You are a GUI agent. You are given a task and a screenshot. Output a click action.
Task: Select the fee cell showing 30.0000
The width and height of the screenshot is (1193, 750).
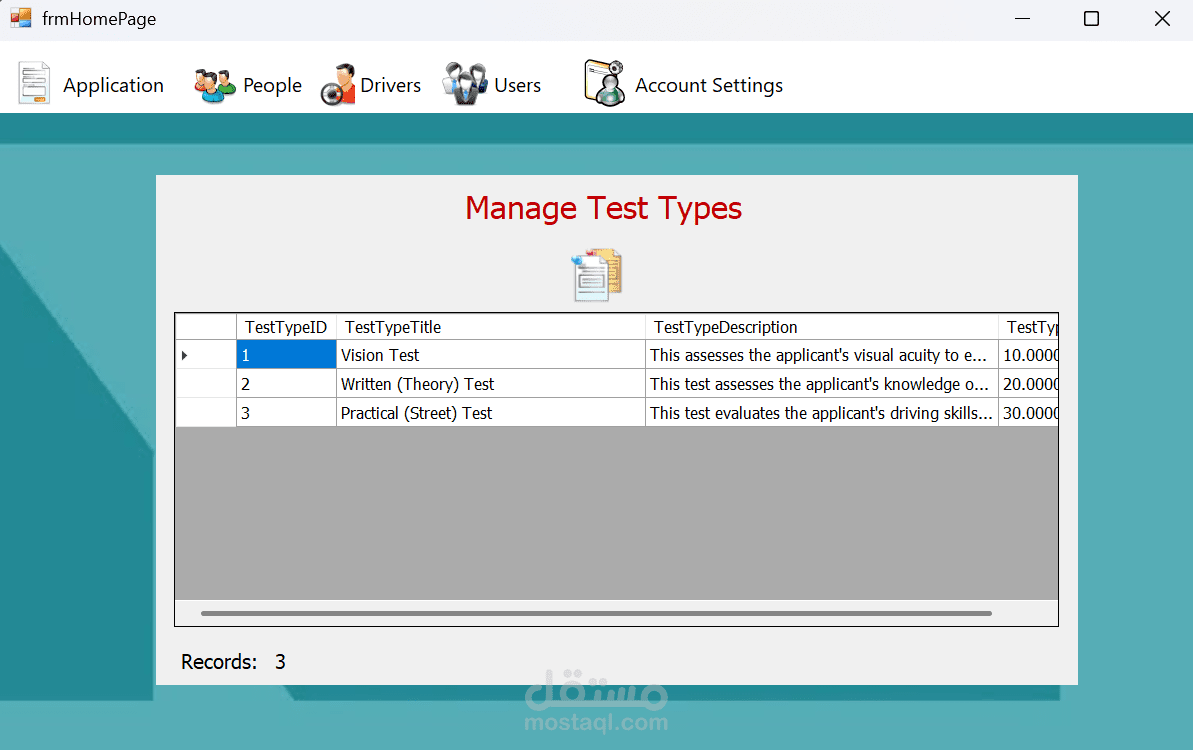(x=1029, y=413)
